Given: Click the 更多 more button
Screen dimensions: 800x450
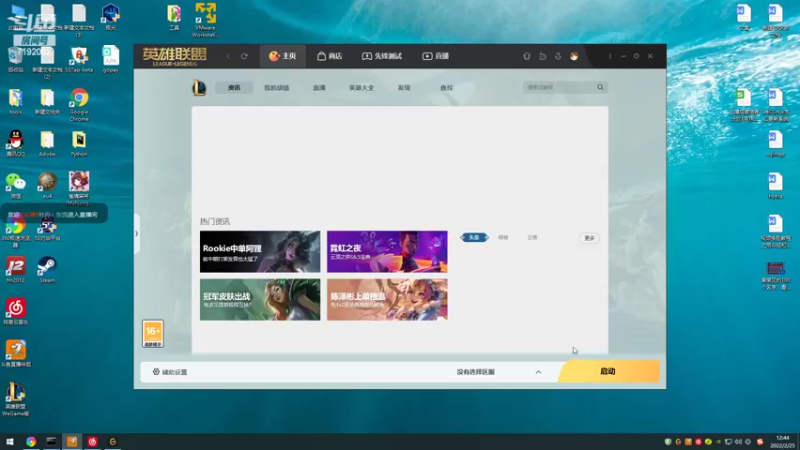Looking at the screenshot, I should click(589, 238).
